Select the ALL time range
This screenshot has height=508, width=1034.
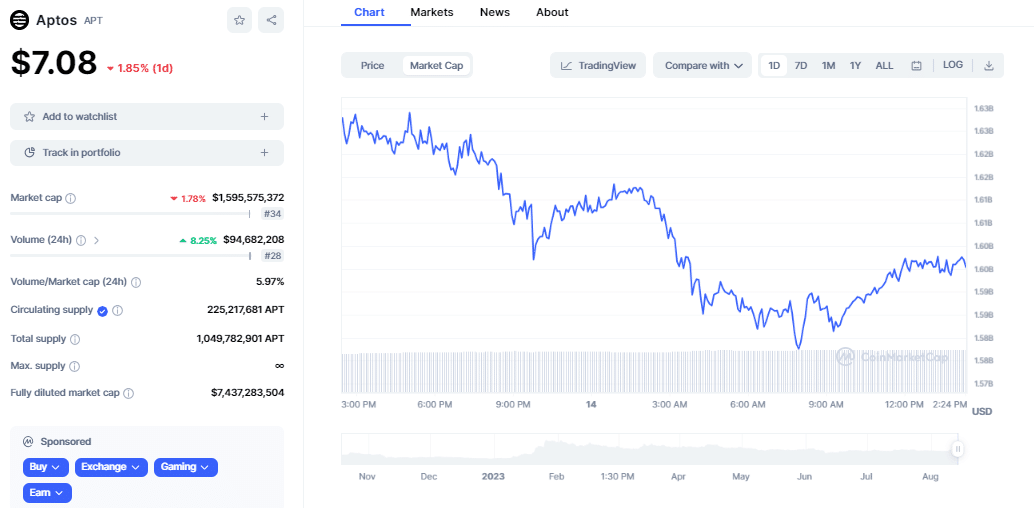pos(884,65)
